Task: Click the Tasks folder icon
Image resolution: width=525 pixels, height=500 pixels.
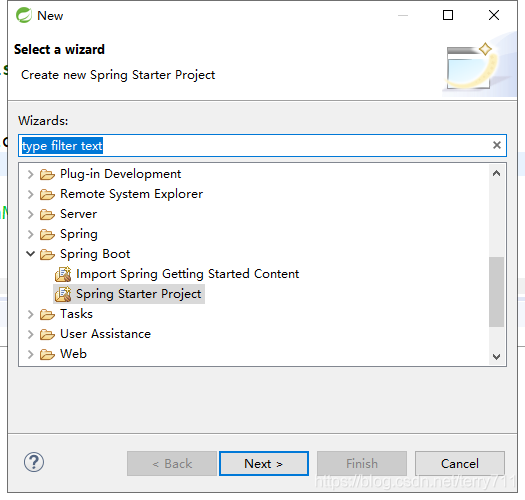Action: click(x=47, y=314)
